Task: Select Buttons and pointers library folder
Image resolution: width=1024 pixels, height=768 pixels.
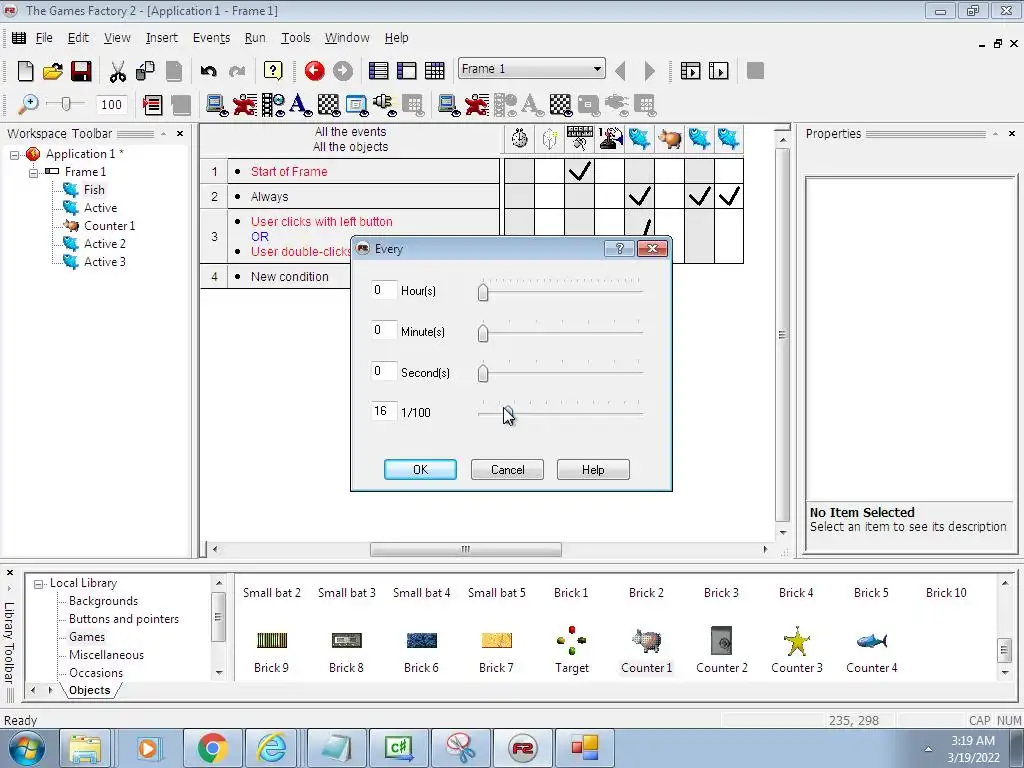Action: (123, 619)
